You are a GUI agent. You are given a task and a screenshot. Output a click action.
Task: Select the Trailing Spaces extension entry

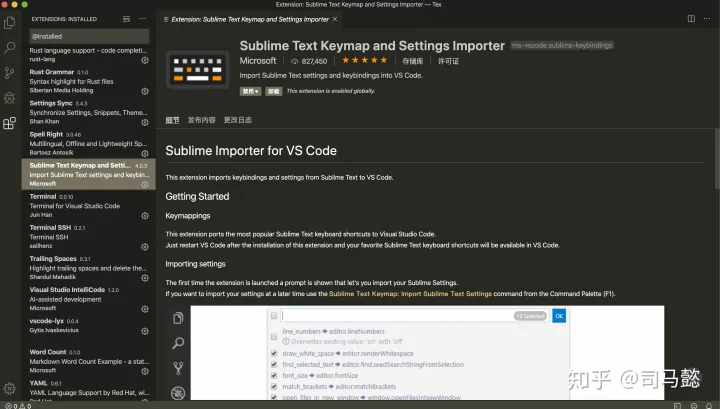[x=89, y=268]
